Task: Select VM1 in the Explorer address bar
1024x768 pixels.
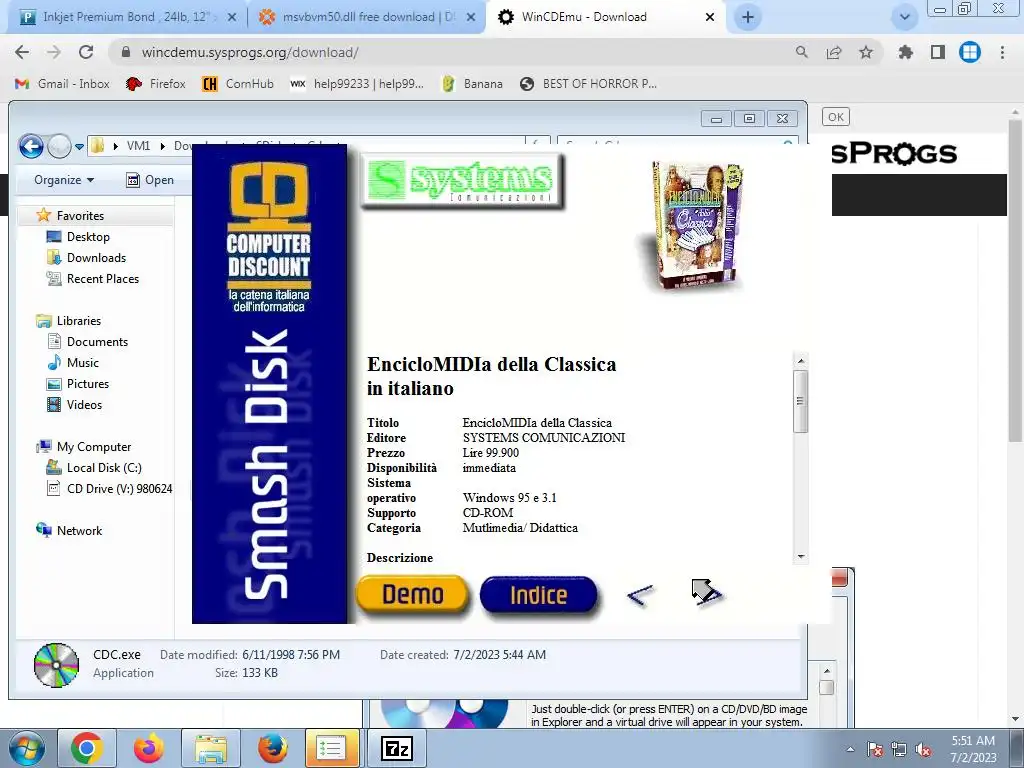Action: coord(138,146)
